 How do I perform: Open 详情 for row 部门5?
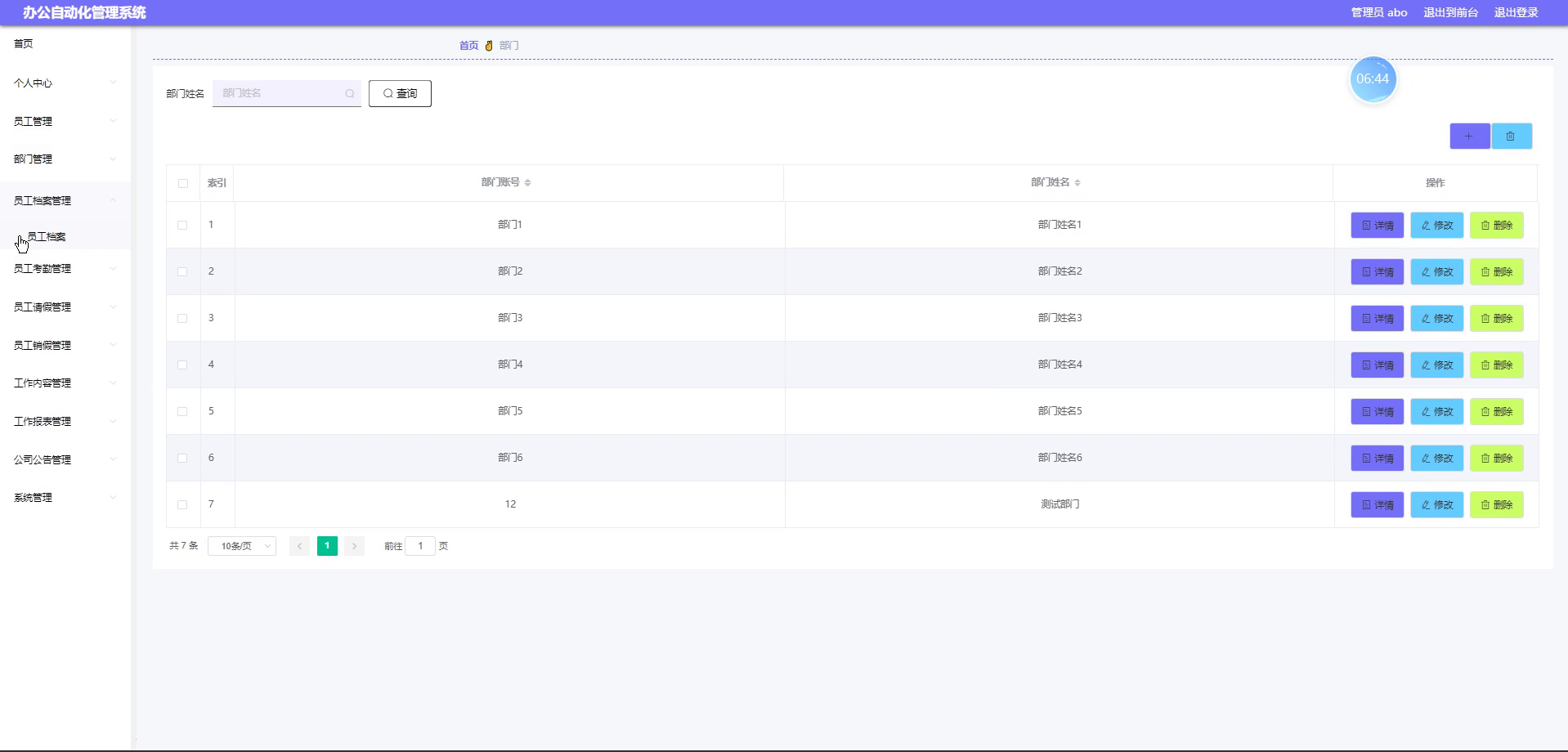coord(1378,412)
